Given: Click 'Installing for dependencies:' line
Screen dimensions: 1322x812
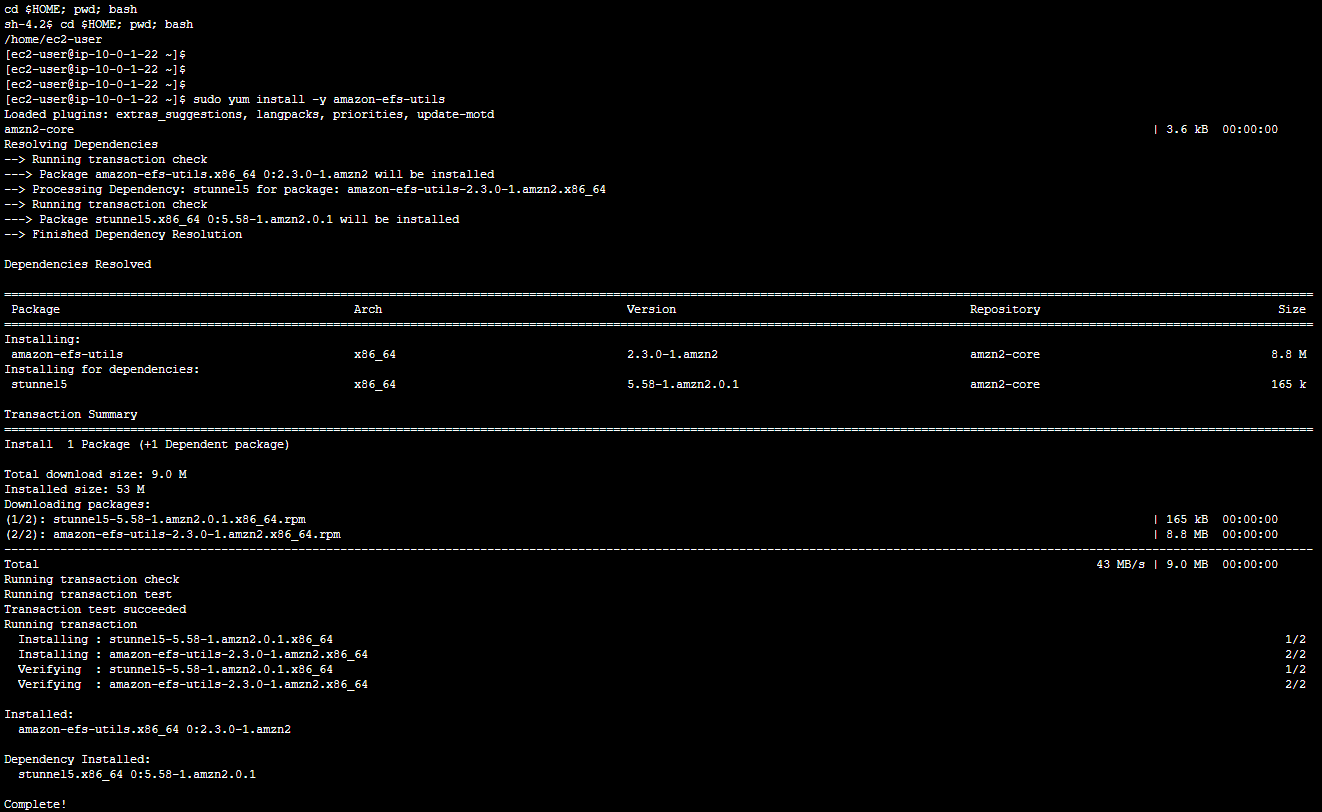Looking at the screenshot, I should (102, 369).
